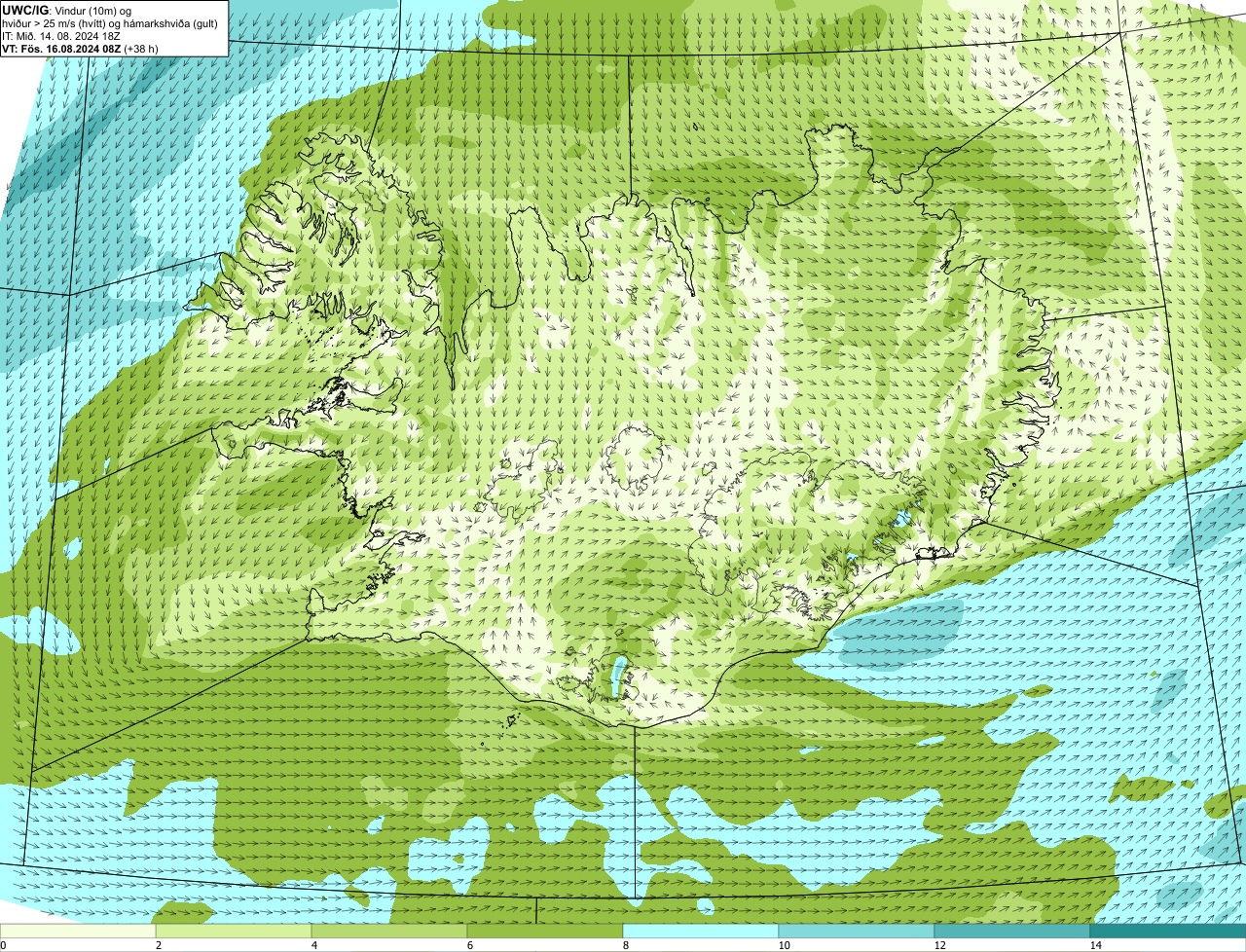Pick the medium green 4–6 m/s legend swatch
This screenshot has height=952, width=1246.
pos(389,931)
